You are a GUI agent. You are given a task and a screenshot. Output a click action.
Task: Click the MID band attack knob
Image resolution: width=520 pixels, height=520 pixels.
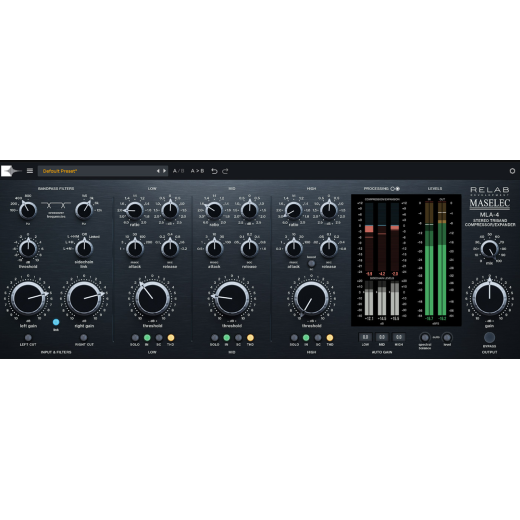click(x=214, y=249)
